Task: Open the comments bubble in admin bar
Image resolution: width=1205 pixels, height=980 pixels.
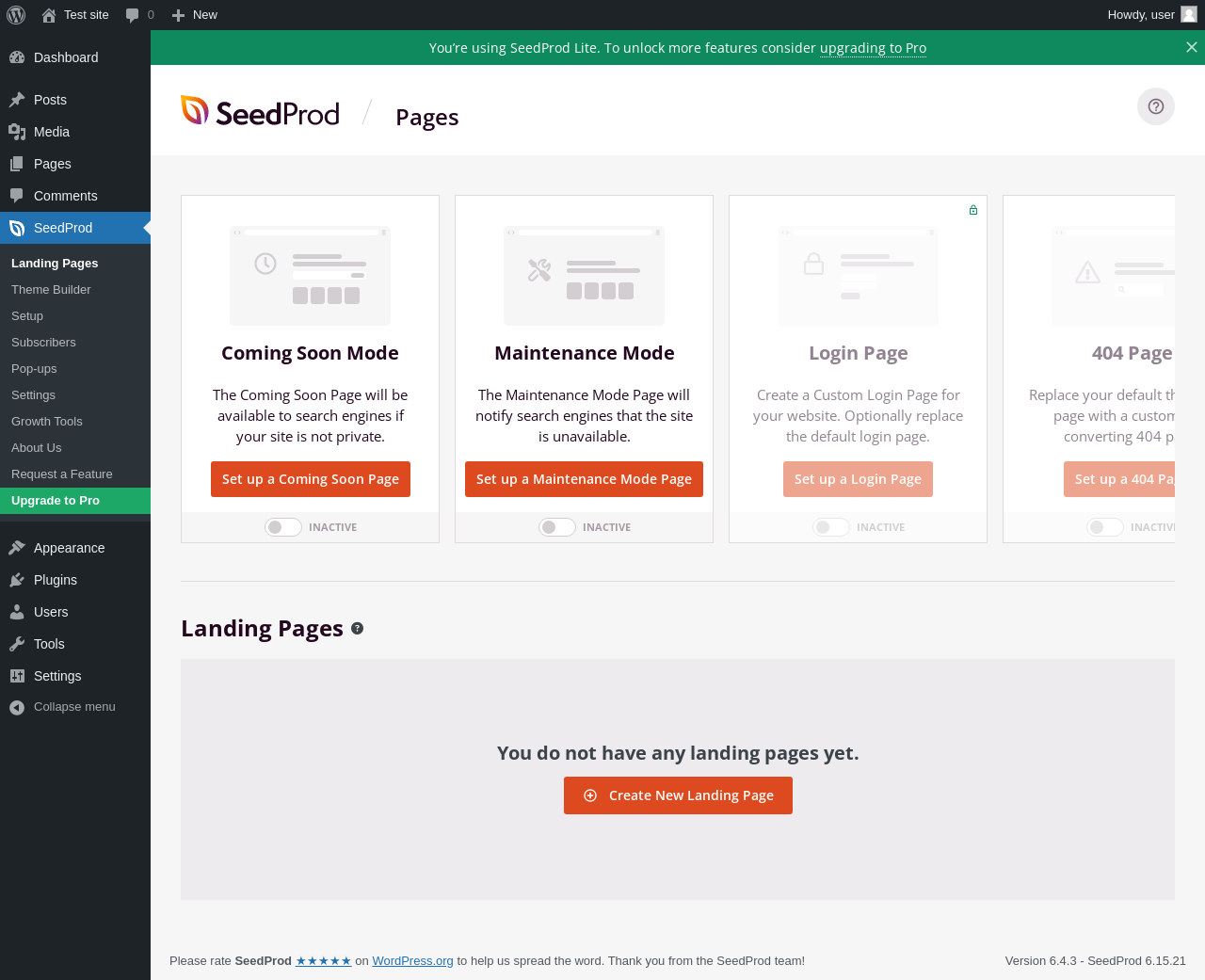Action: click(x=133, y=15)
